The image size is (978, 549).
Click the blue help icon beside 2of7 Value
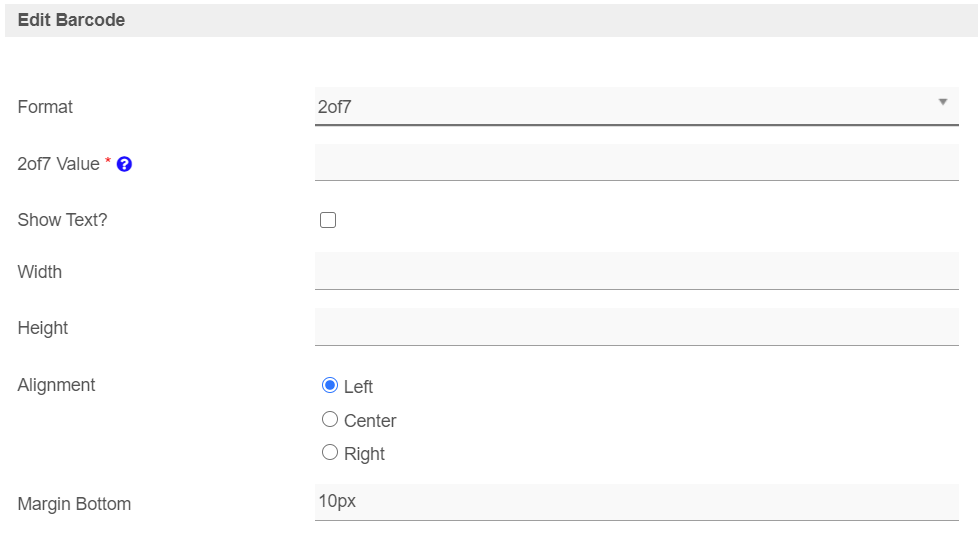(125, 164)
